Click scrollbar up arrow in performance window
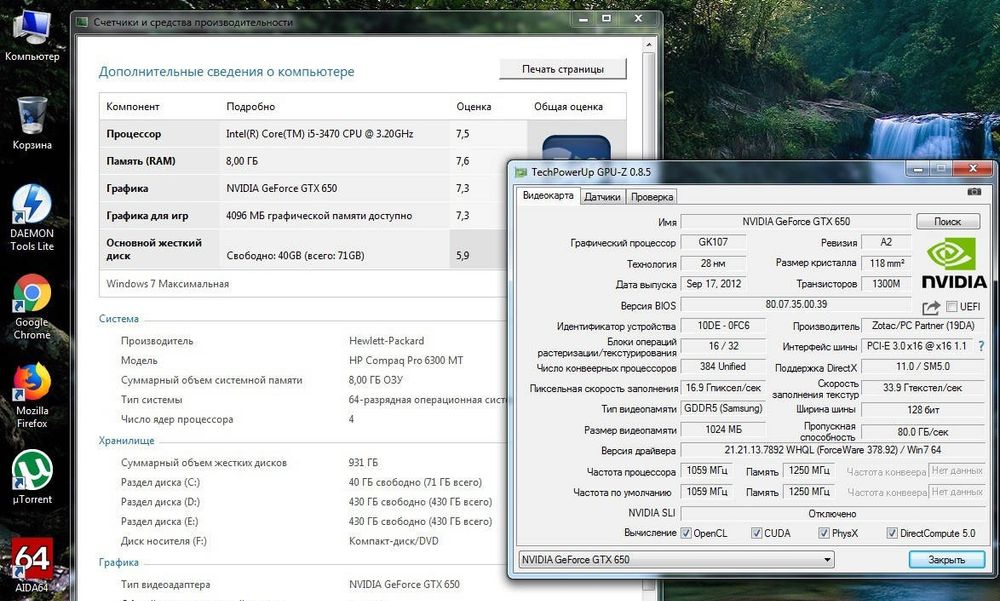Screen dimensions: 1000x601 [x=648, y=45]
